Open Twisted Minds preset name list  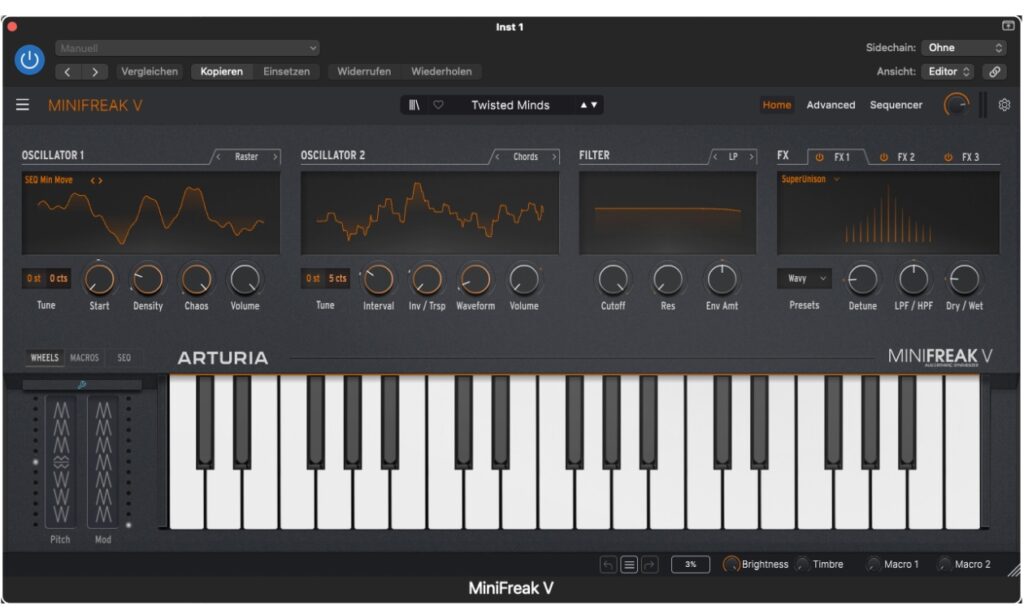(510, 105)
